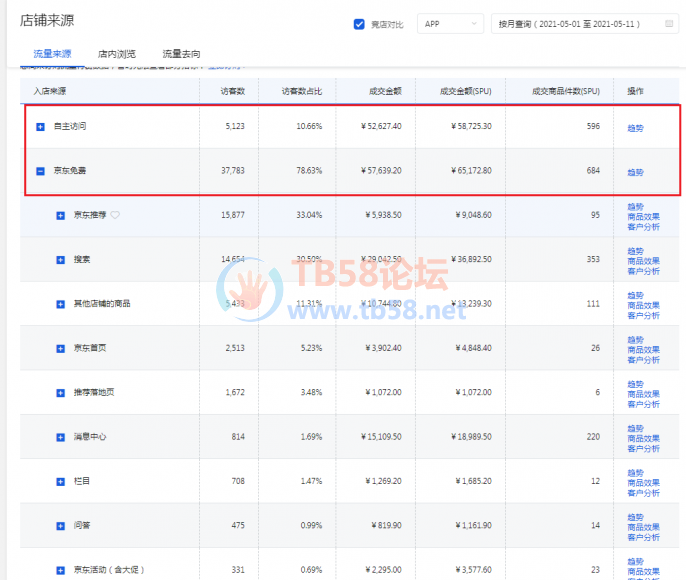Screen dimensions: 686x580
Task: Open 趋势 for the 推荐落地页 row
Action: coord(635,384)
